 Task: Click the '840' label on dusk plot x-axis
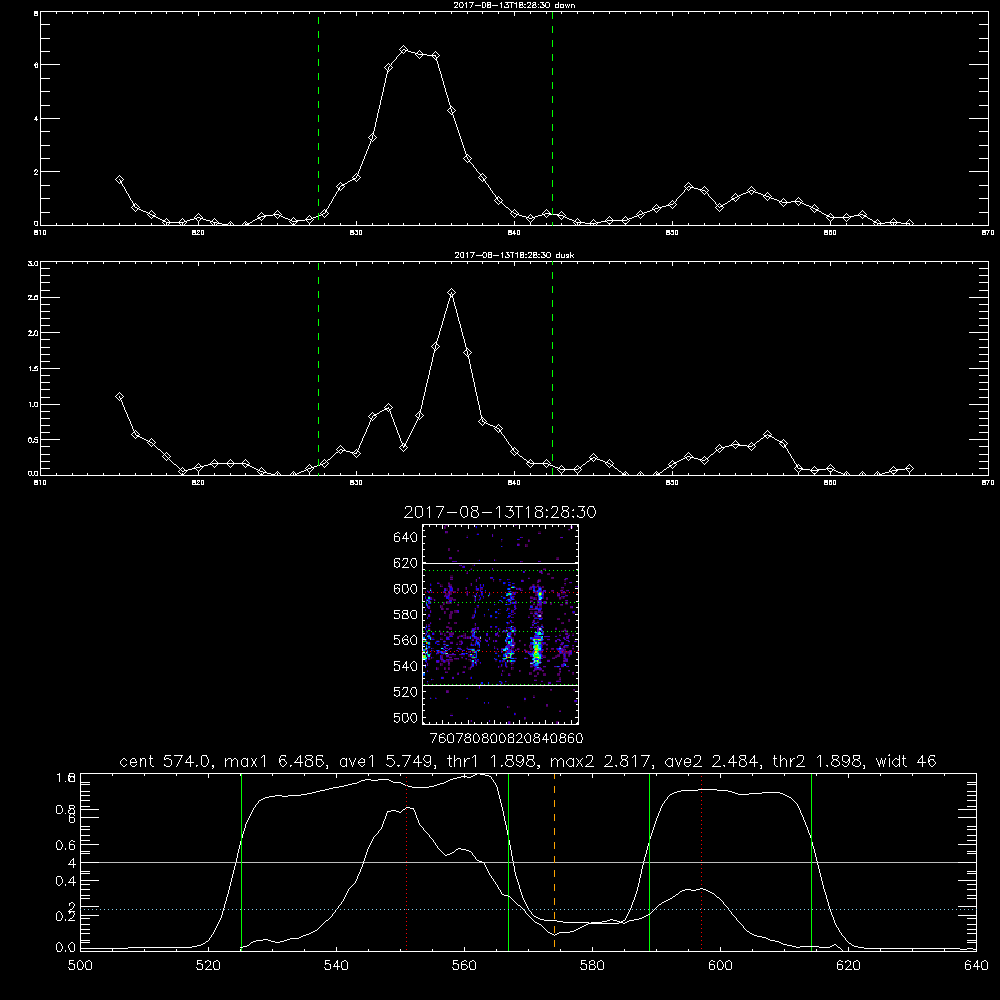(514, 483)
